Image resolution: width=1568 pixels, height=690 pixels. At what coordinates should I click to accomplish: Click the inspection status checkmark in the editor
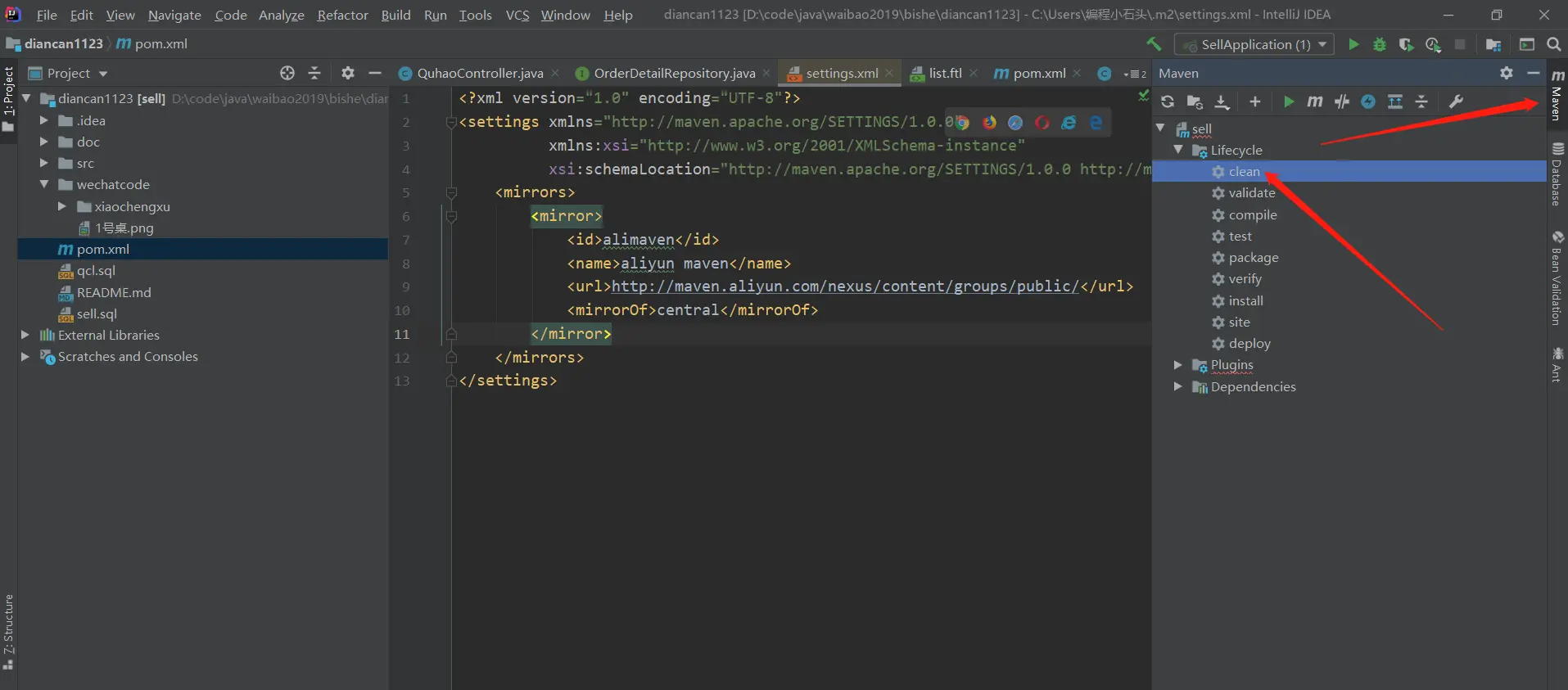1143,97
